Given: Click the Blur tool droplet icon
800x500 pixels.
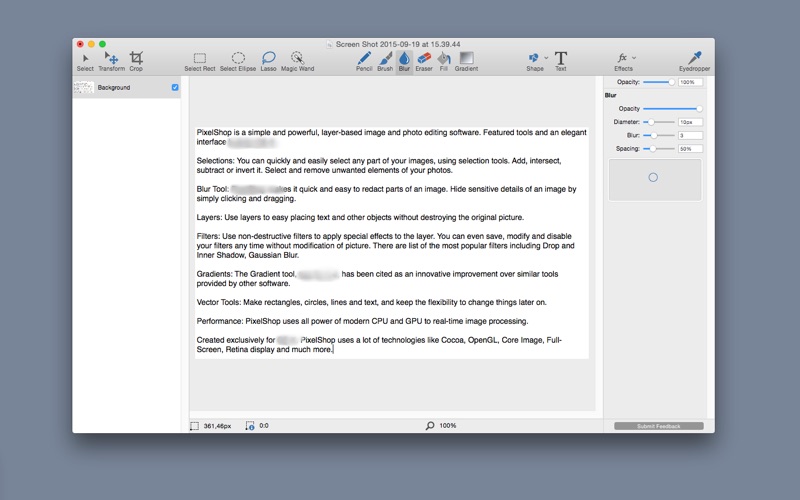Looking at the screenshot, I should click(404, 59).
